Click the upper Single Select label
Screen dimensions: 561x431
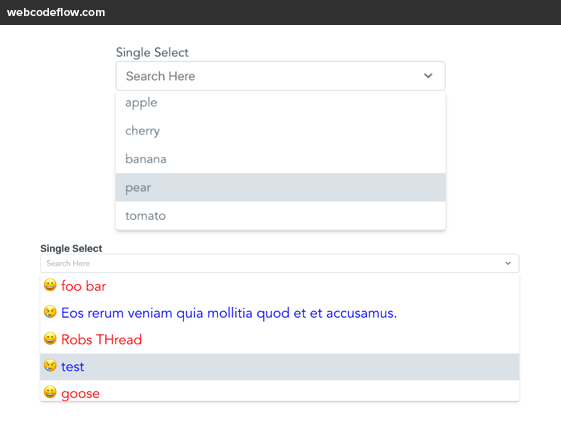tap(152, 53)
